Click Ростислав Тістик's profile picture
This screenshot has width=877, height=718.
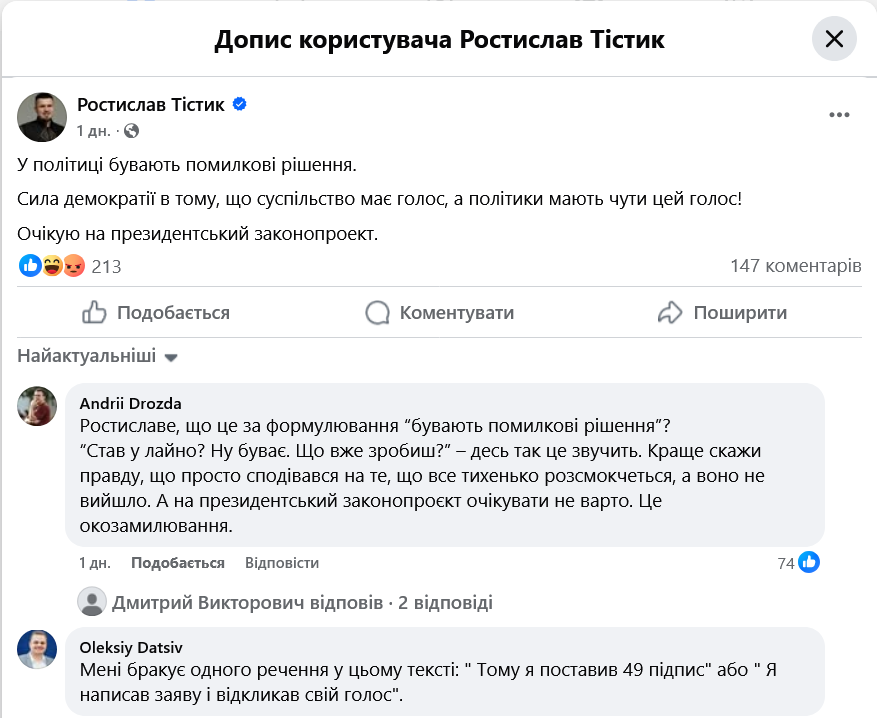39,117
